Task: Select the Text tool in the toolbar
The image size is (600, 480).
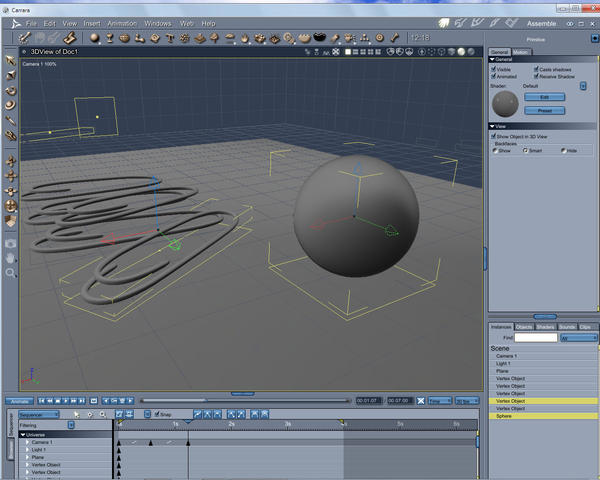Action: click(170, 38)
